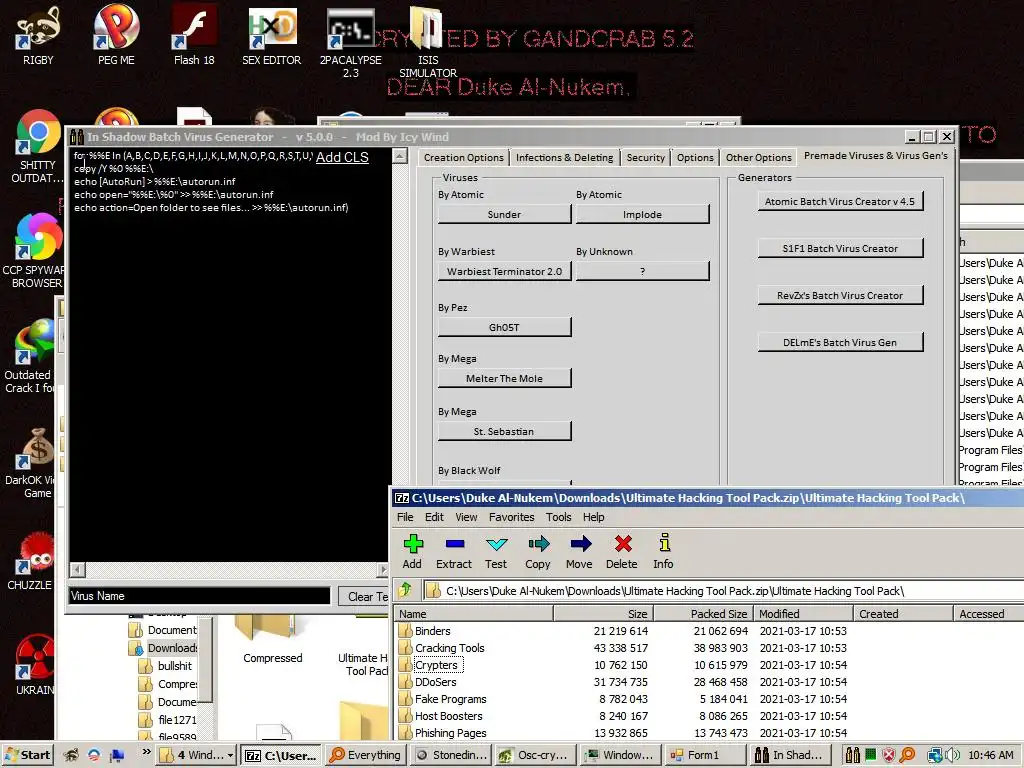The width and height of the screenshot is (1024, 768).
Task: Click the St. Sebastian button
Action: tap(504, 431)
